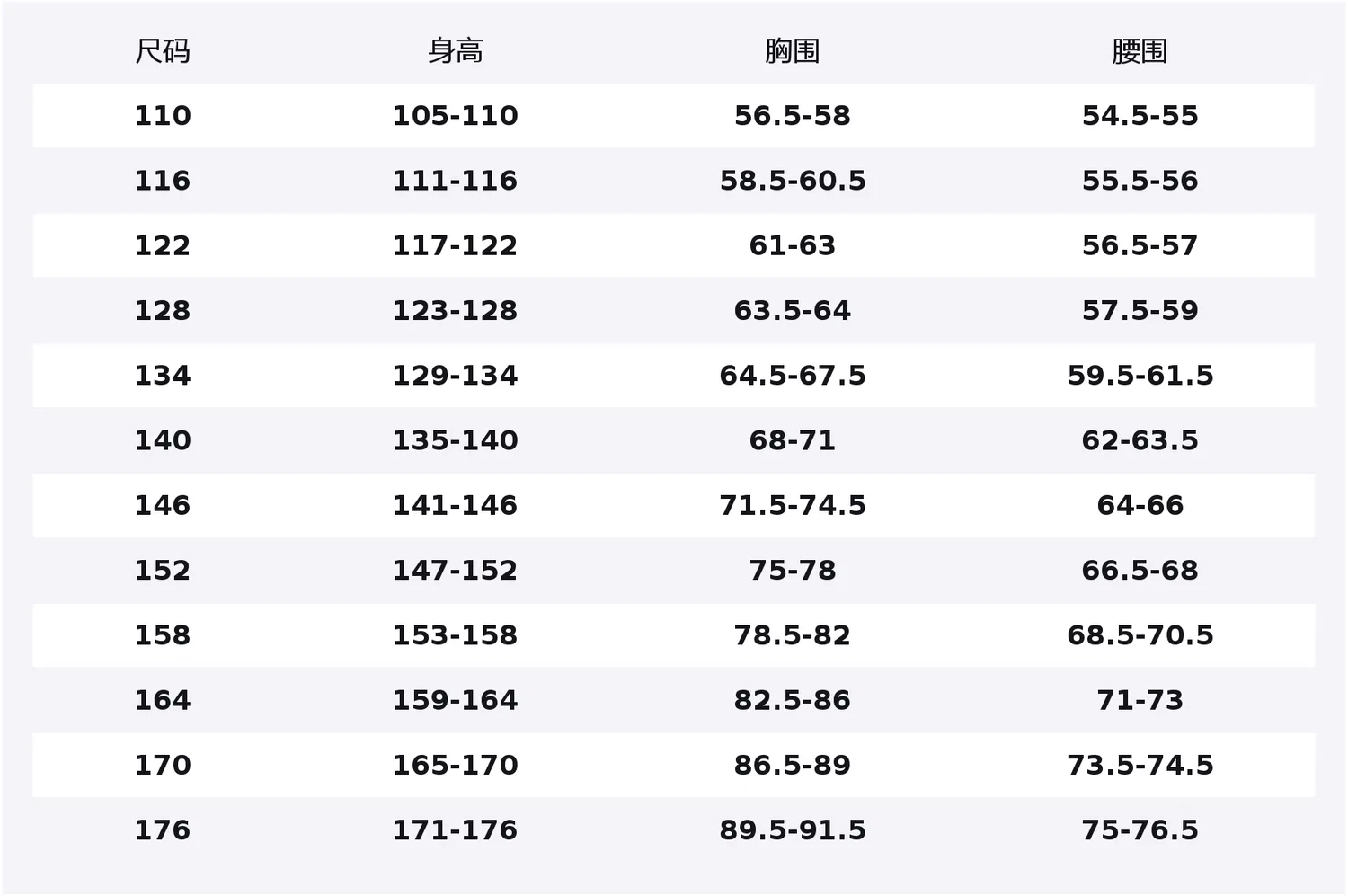This screenshot has height=896, width=1348.
Task: Select the size 116 row label
Action: (x=163, y=181)
